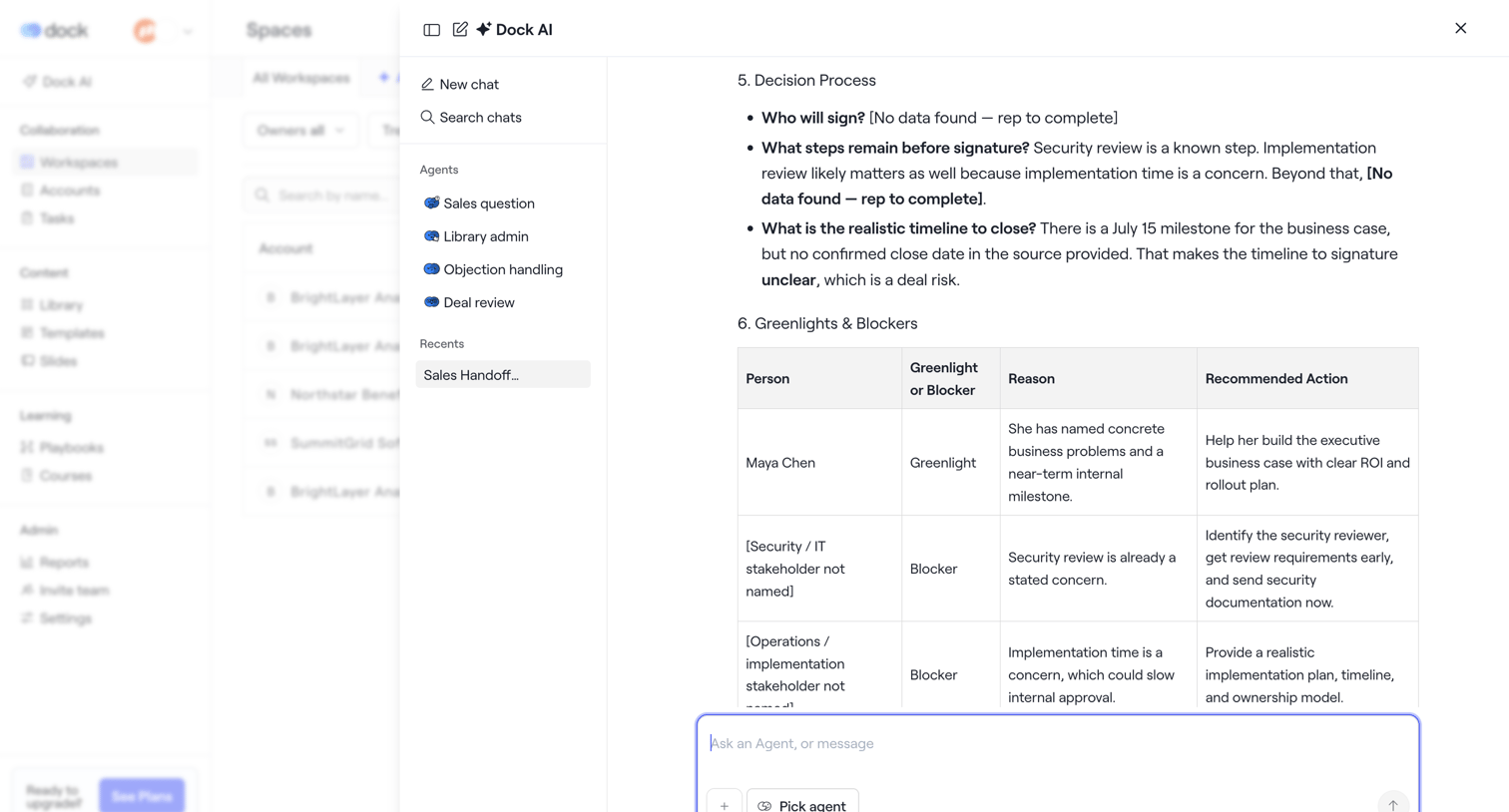The width and height of the screenshot is (1509, 812).
Task: Open the orange account avatar in background
Action: tap(146, 31)
